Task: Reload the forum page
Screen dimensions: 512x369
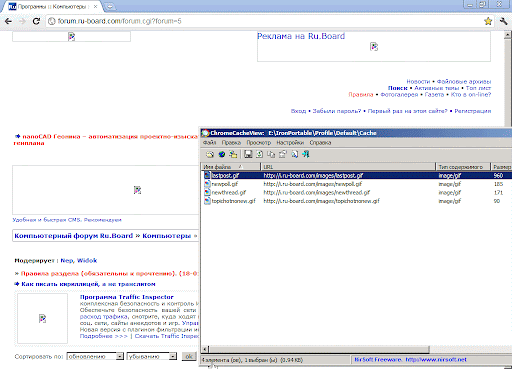Action: click(36, 21)
